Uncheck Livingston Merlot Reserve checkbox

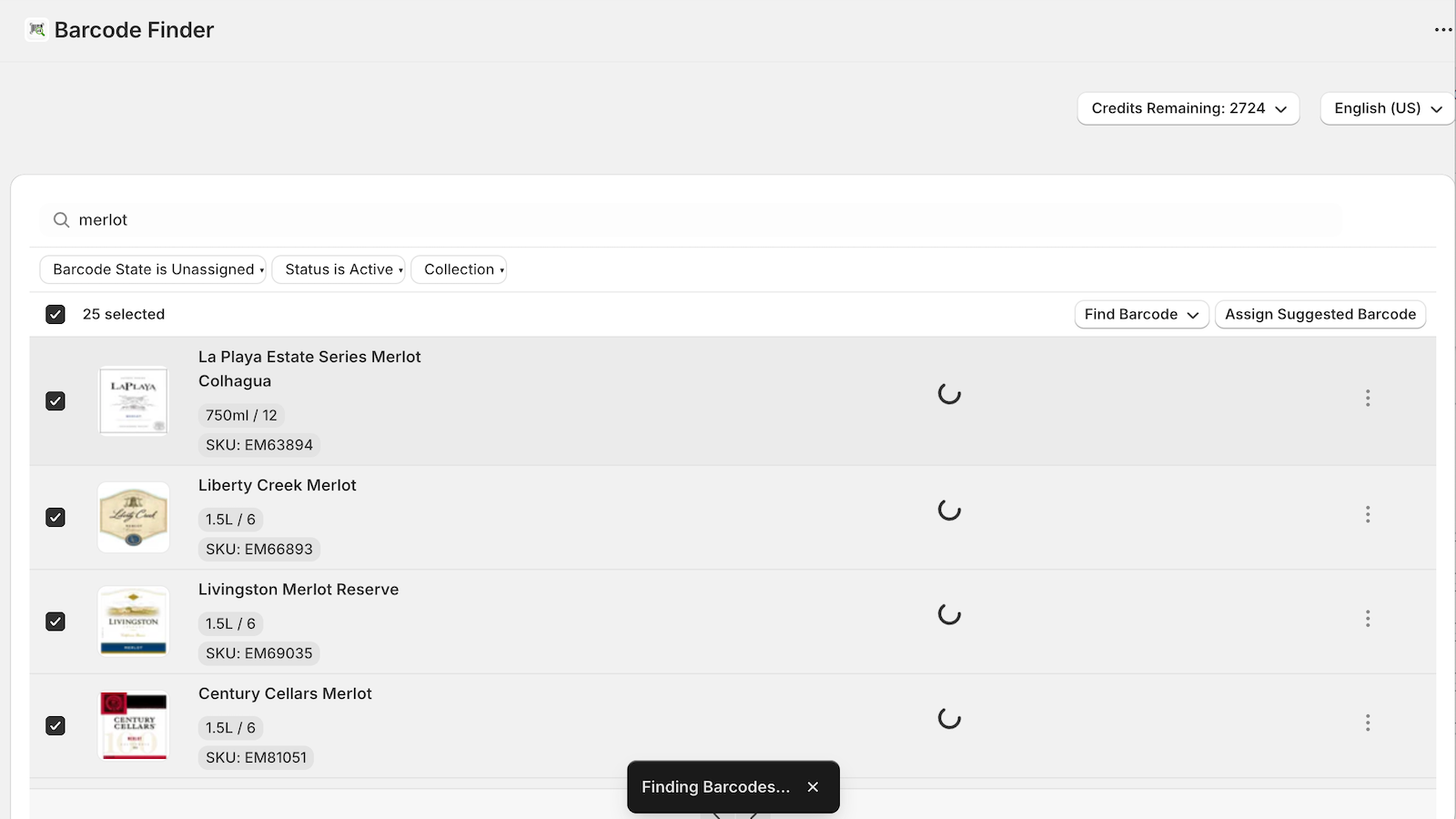coord(56,622)
